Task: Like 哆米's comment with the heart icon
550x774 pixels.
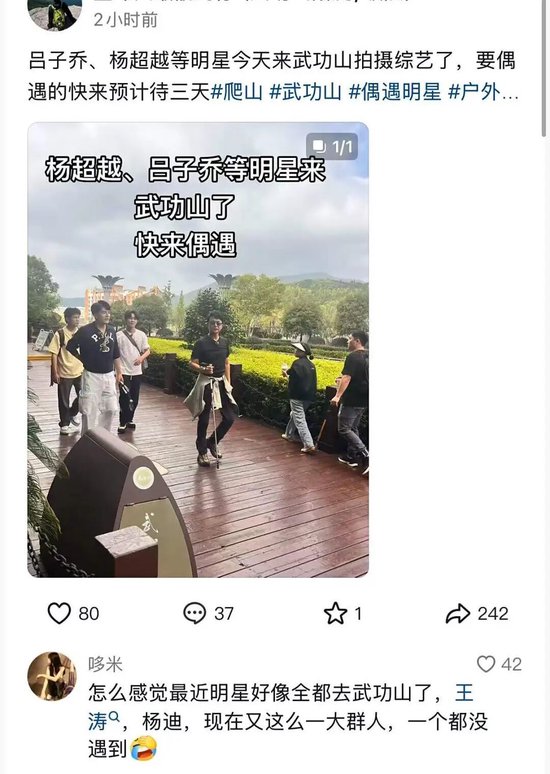Action: coord(486,664)
